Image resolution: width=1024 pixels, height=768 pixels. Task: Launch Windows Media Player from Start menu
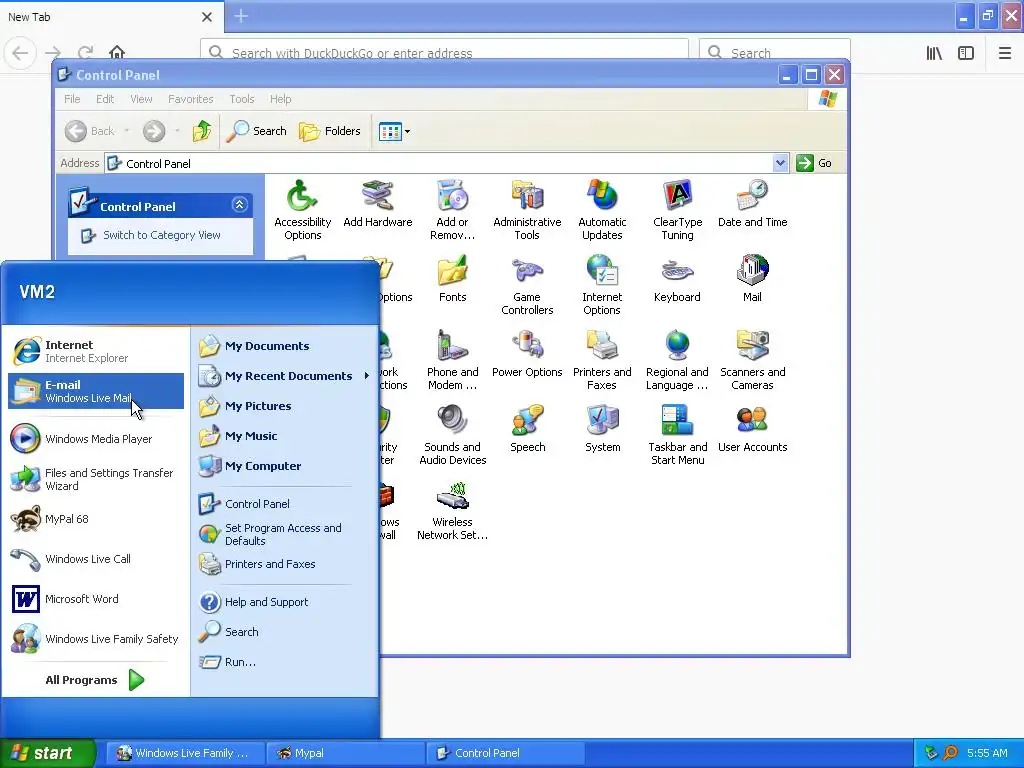point(96,439)
